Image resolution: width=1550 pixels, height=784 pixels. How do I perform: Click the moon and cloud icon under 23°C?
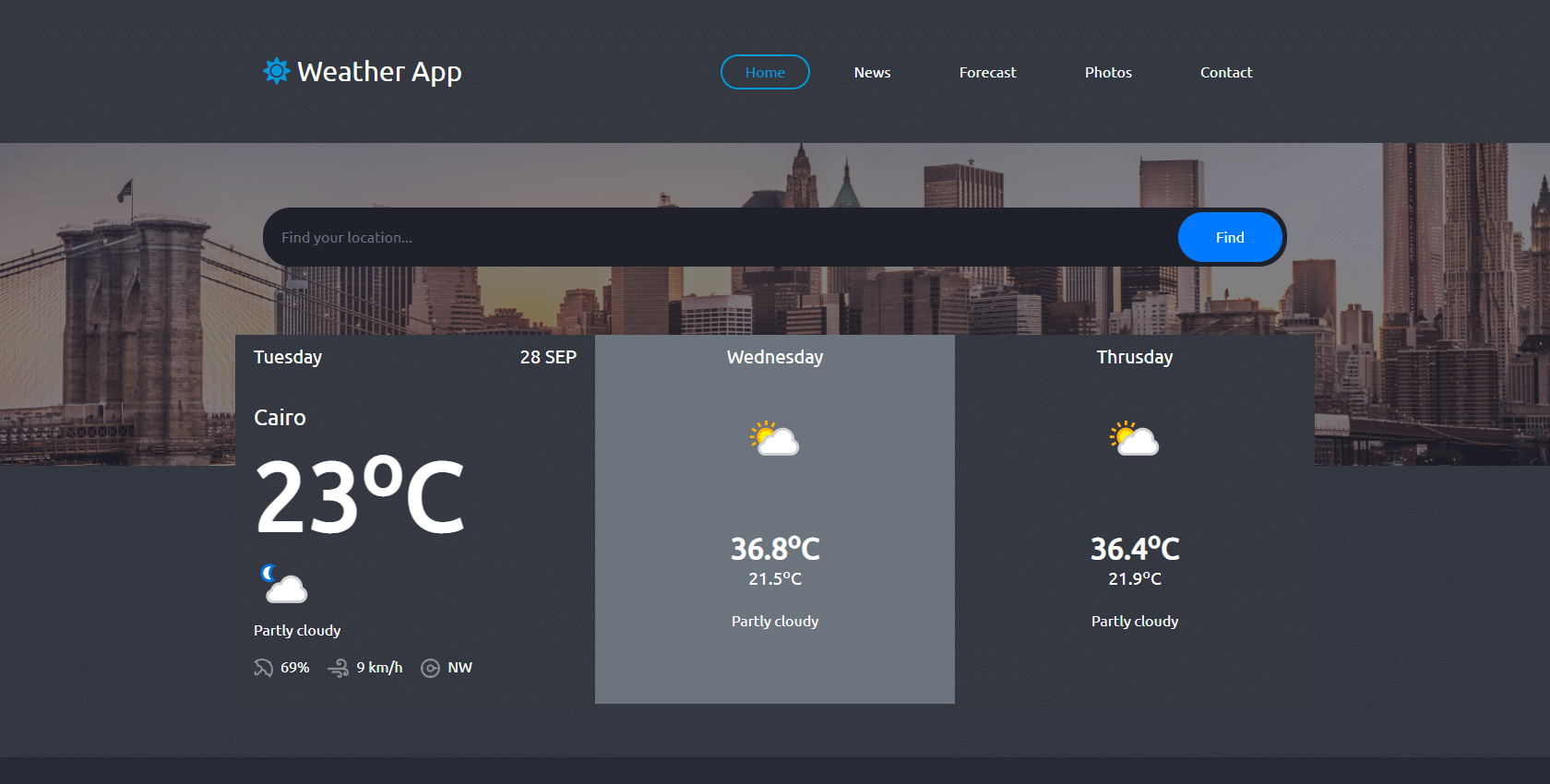point(283,584)
